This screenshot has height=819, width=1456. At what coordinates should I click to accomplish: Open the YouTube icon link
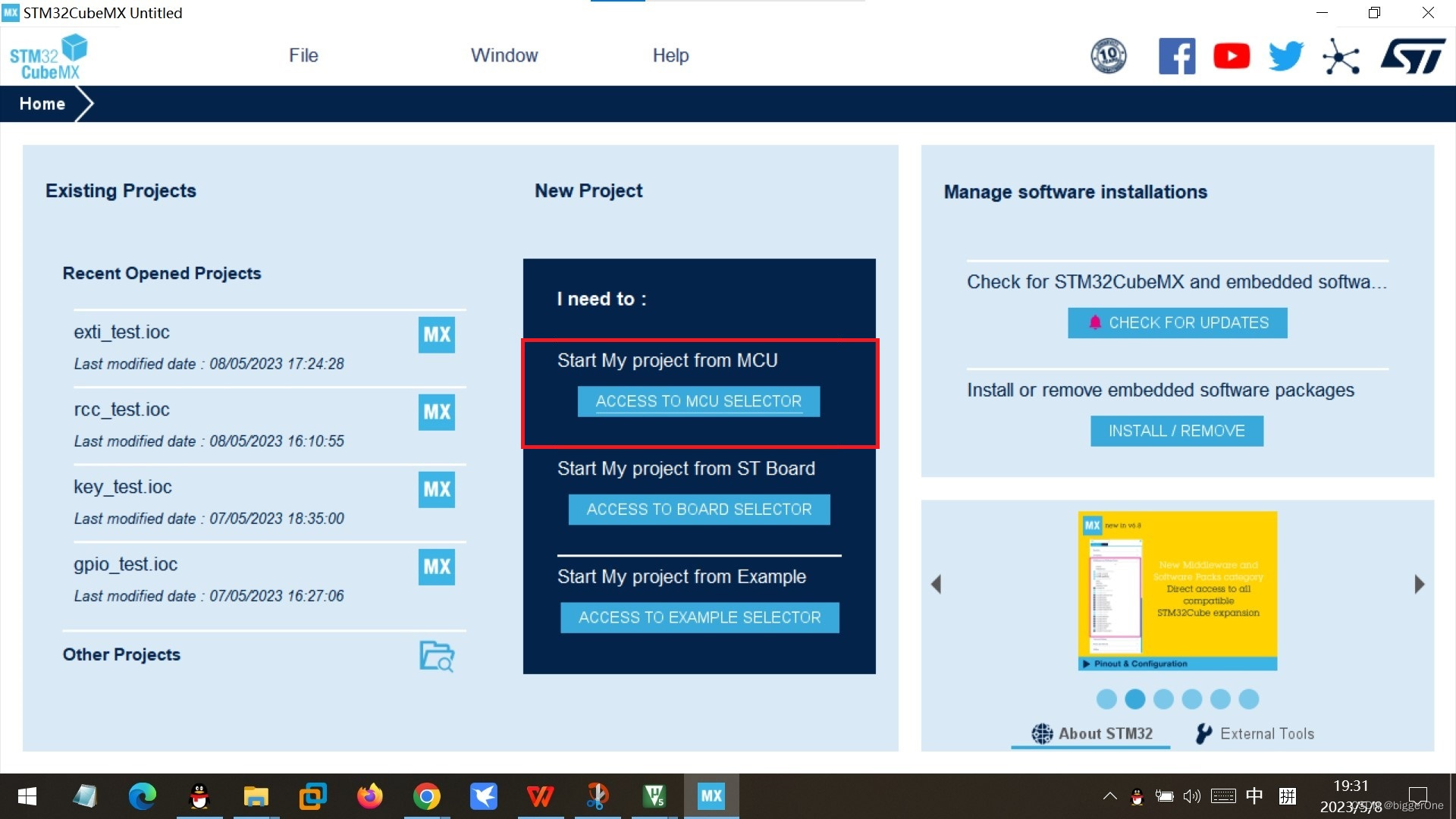coord(1232,56)
